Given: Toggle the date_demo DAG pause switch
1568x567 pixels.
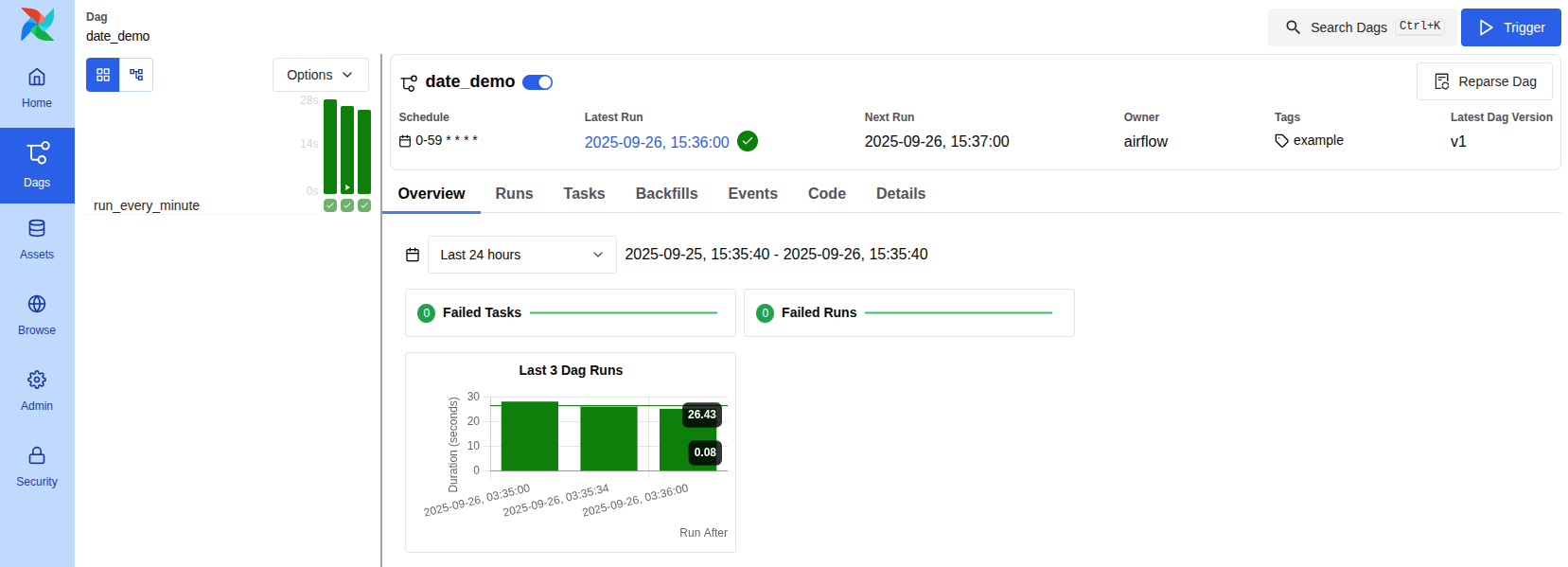Looking at the screenshot, I should click(537, 82).
